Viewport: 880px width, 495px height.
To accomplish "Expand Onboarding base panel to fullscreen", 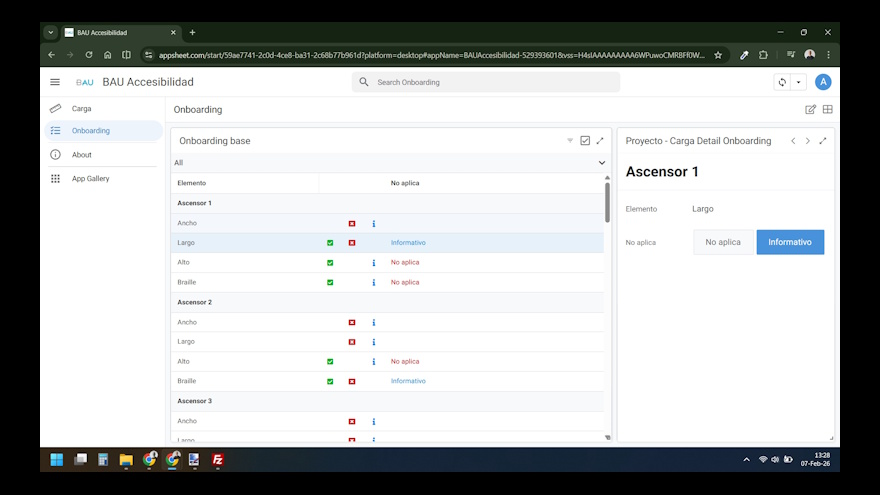I will coord(600,141).
